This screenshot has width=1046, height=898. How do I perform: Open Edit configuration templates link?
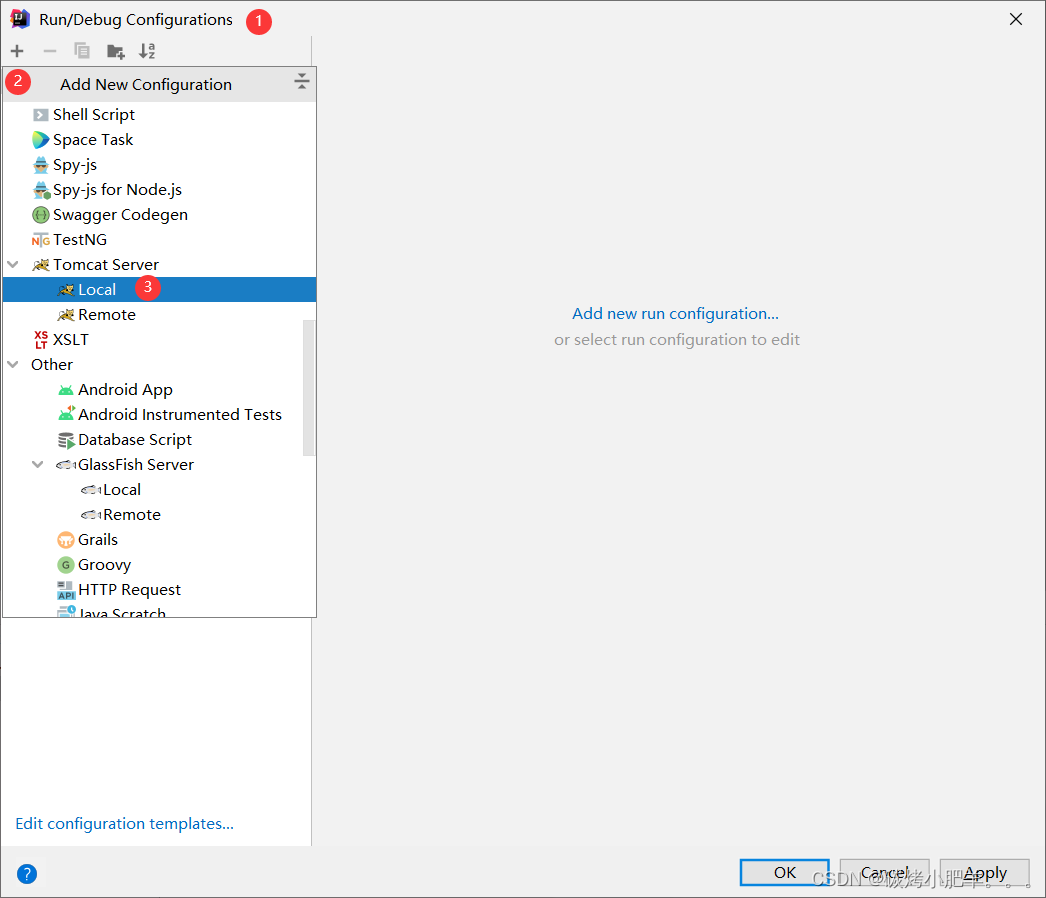(x=124, y=824)
